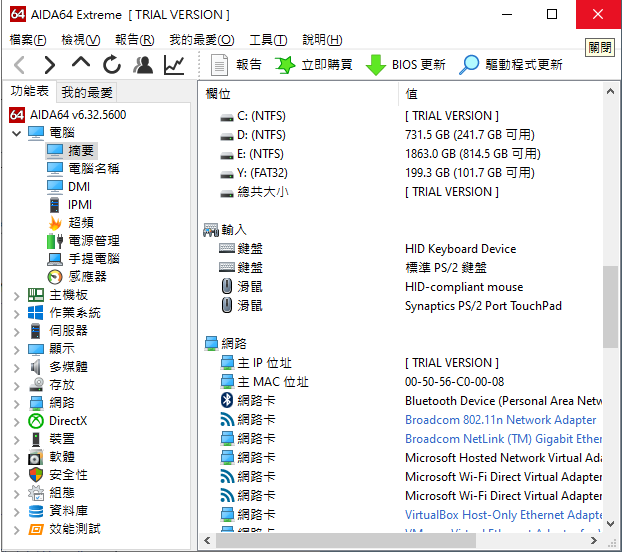Select the 電源管理 battery icon item
The height and width of the screenshot is (556, 624).
[x=55, y=241]
